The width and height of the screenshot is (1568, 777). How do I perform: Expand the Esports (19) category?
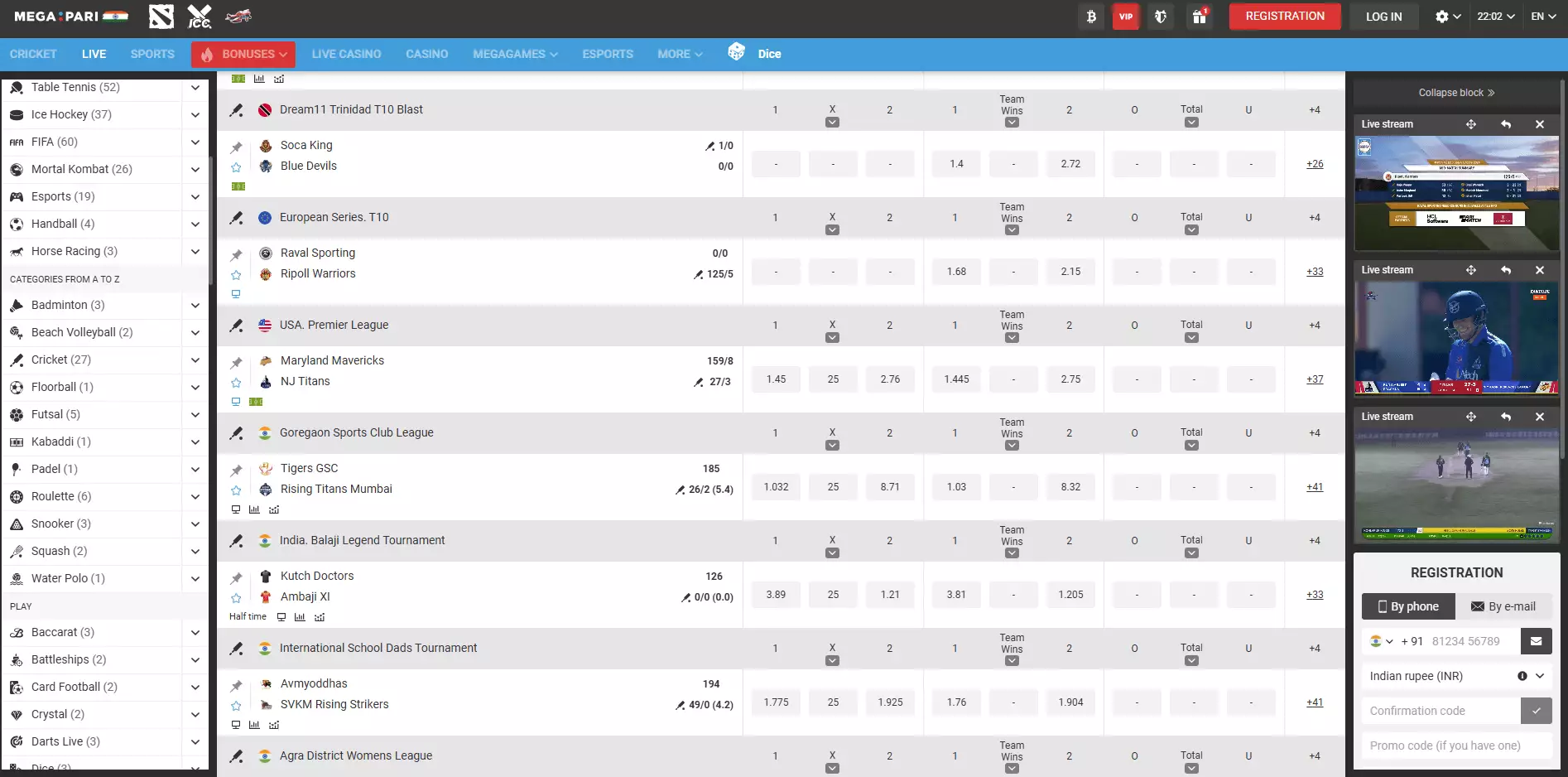pos(195,196)
